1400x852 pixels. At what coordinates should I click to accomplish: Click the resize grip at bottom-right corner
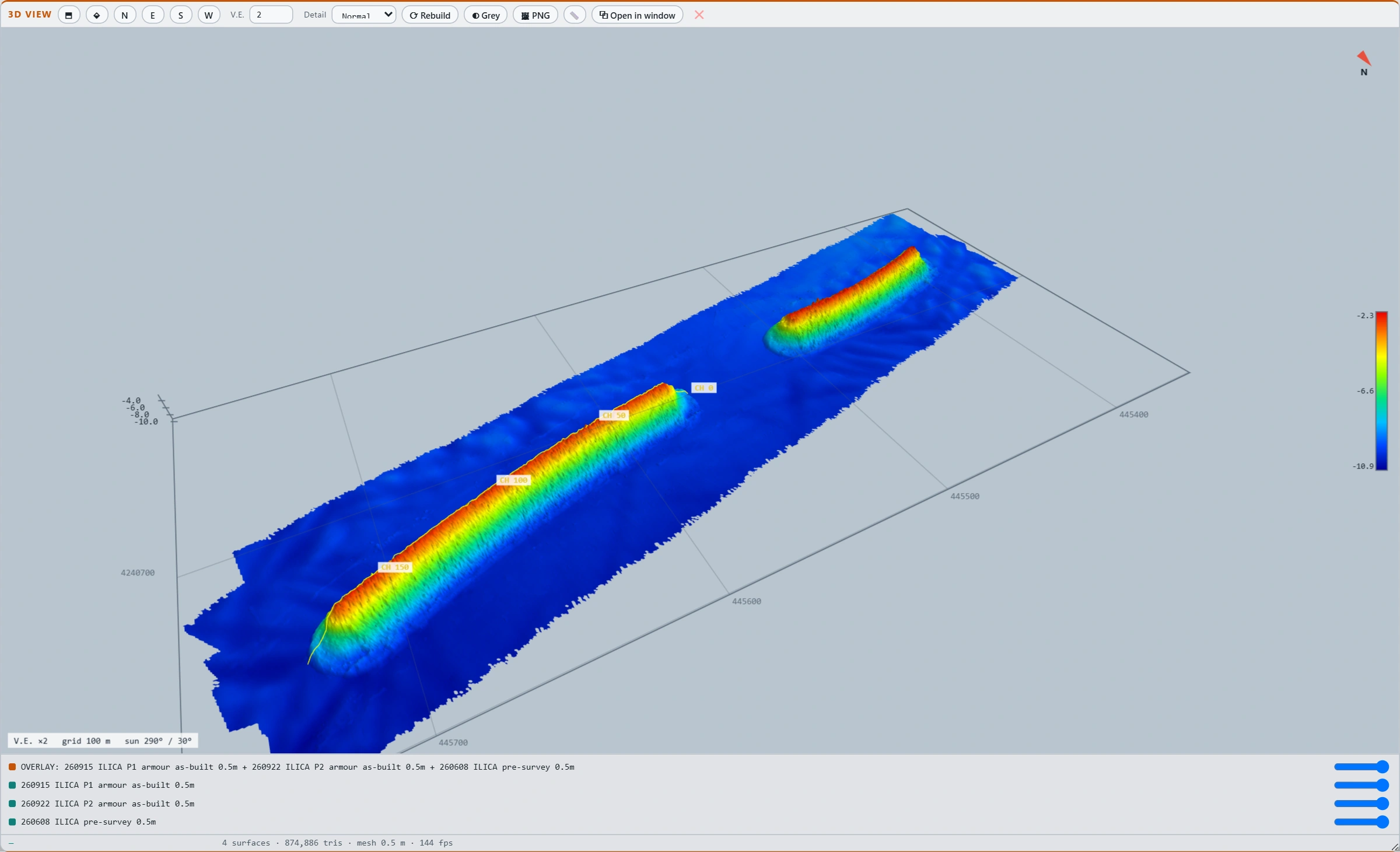(1394, 847)
